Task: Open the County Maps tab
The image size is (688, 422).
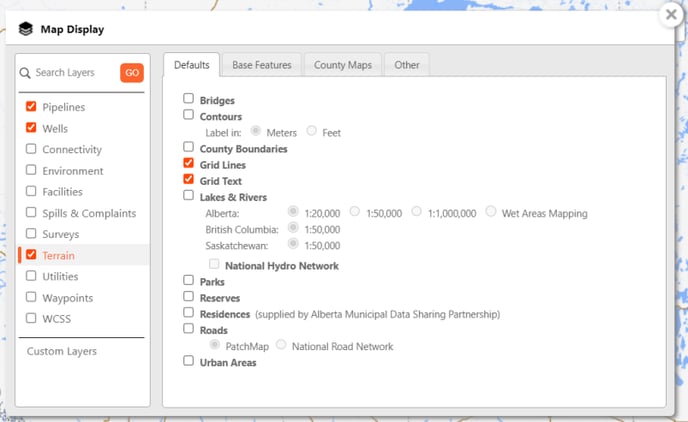Action: (x=343, y=65)
